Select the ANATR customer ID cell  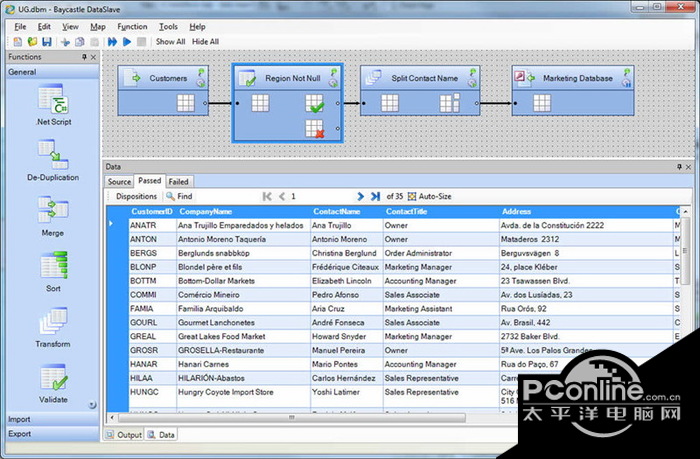point(152,225)
